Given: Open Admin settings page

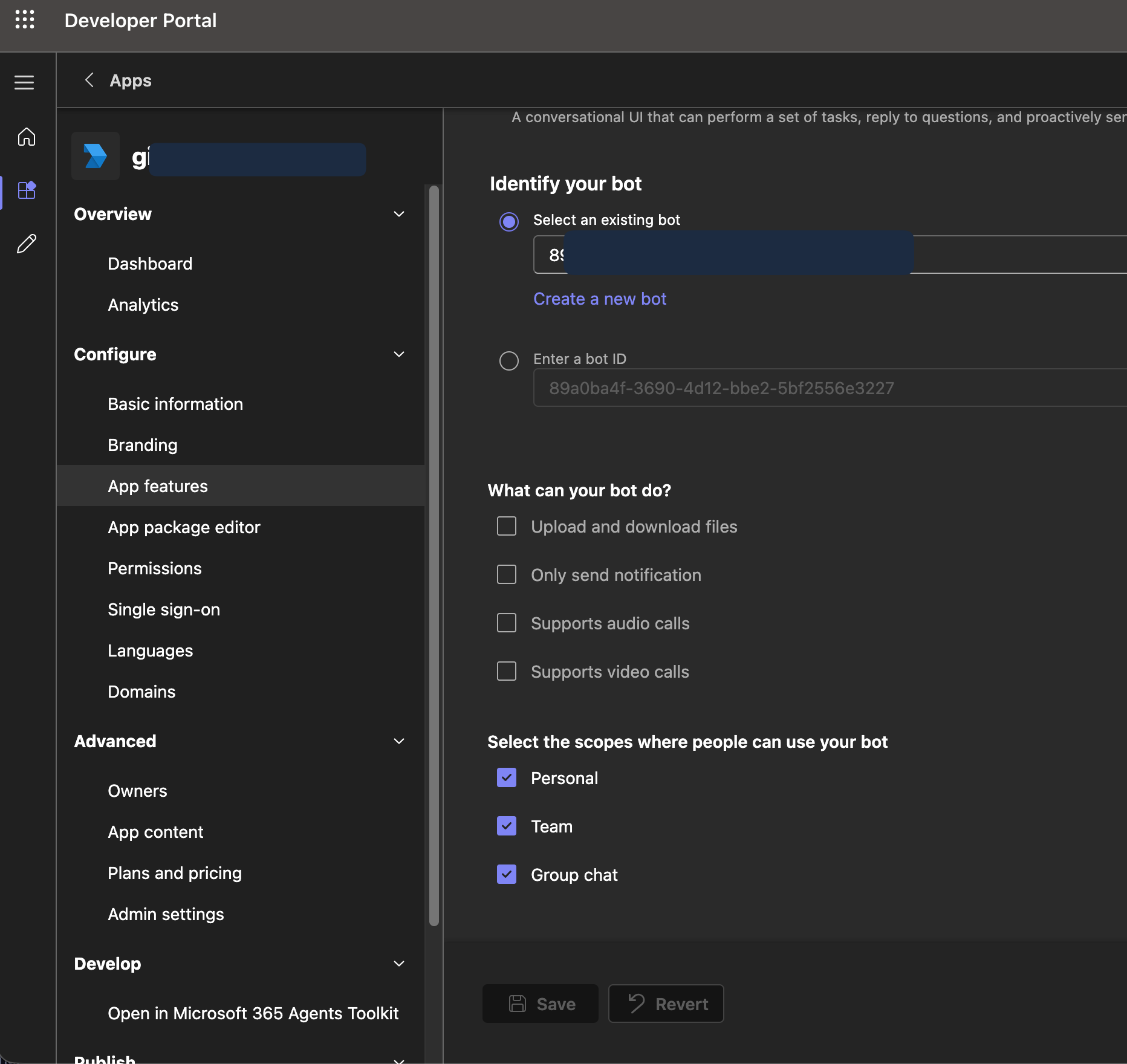Looking at the screenshot, I should 166,914.
